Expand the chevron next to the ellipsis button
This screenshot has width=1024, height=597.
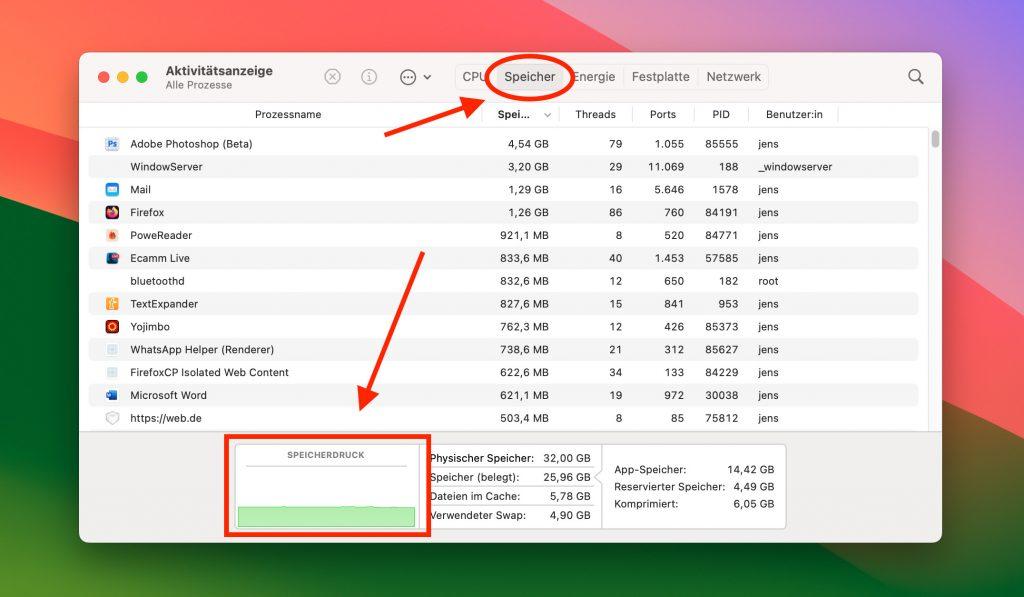(427, 77)
